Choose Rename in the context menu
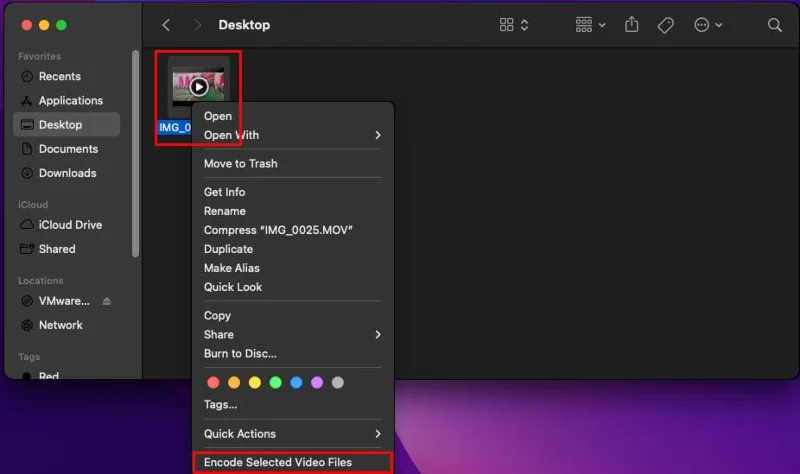Image resolution: width=800 pixels, height=474 pixels. pos(292,211)
